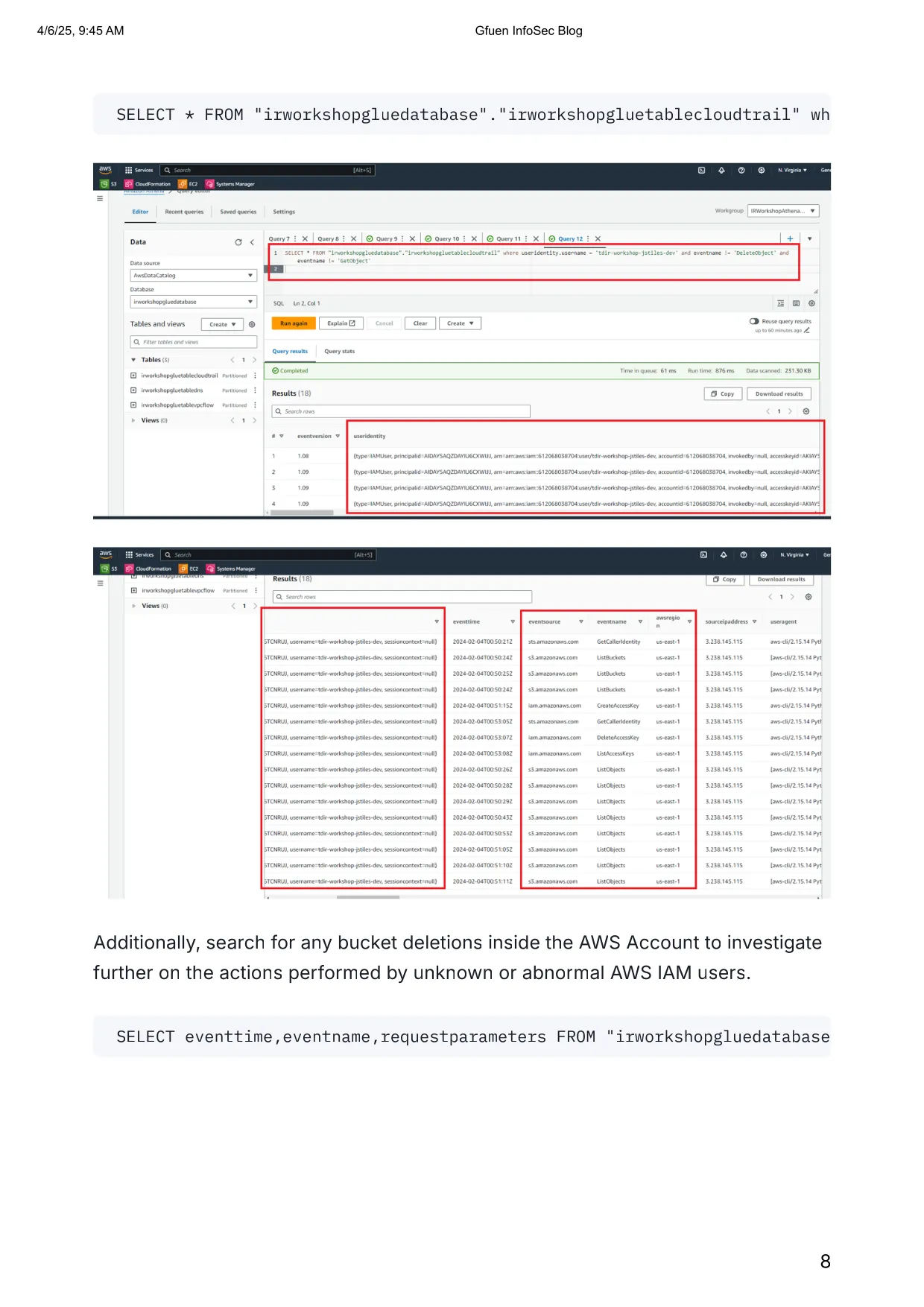Open the Create dropdown next to Clear
Screen dimensions: 924x1307
461,323
